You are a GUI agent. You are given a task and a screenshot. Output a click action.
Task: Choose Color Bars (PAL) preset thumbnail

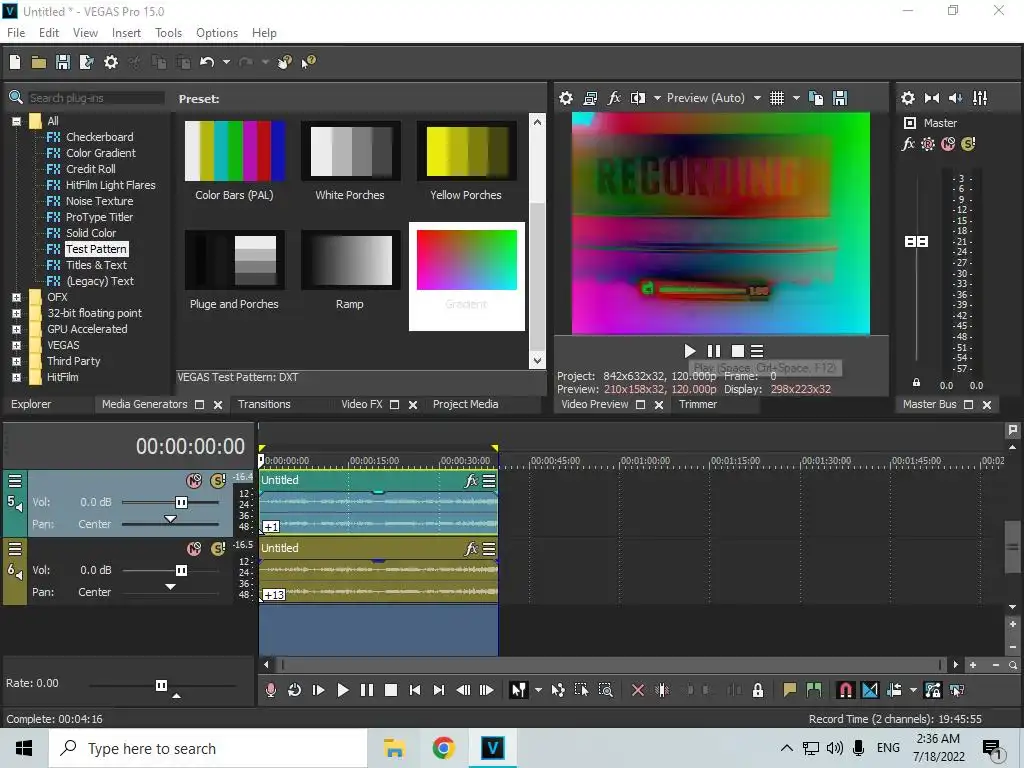[234, 151]
